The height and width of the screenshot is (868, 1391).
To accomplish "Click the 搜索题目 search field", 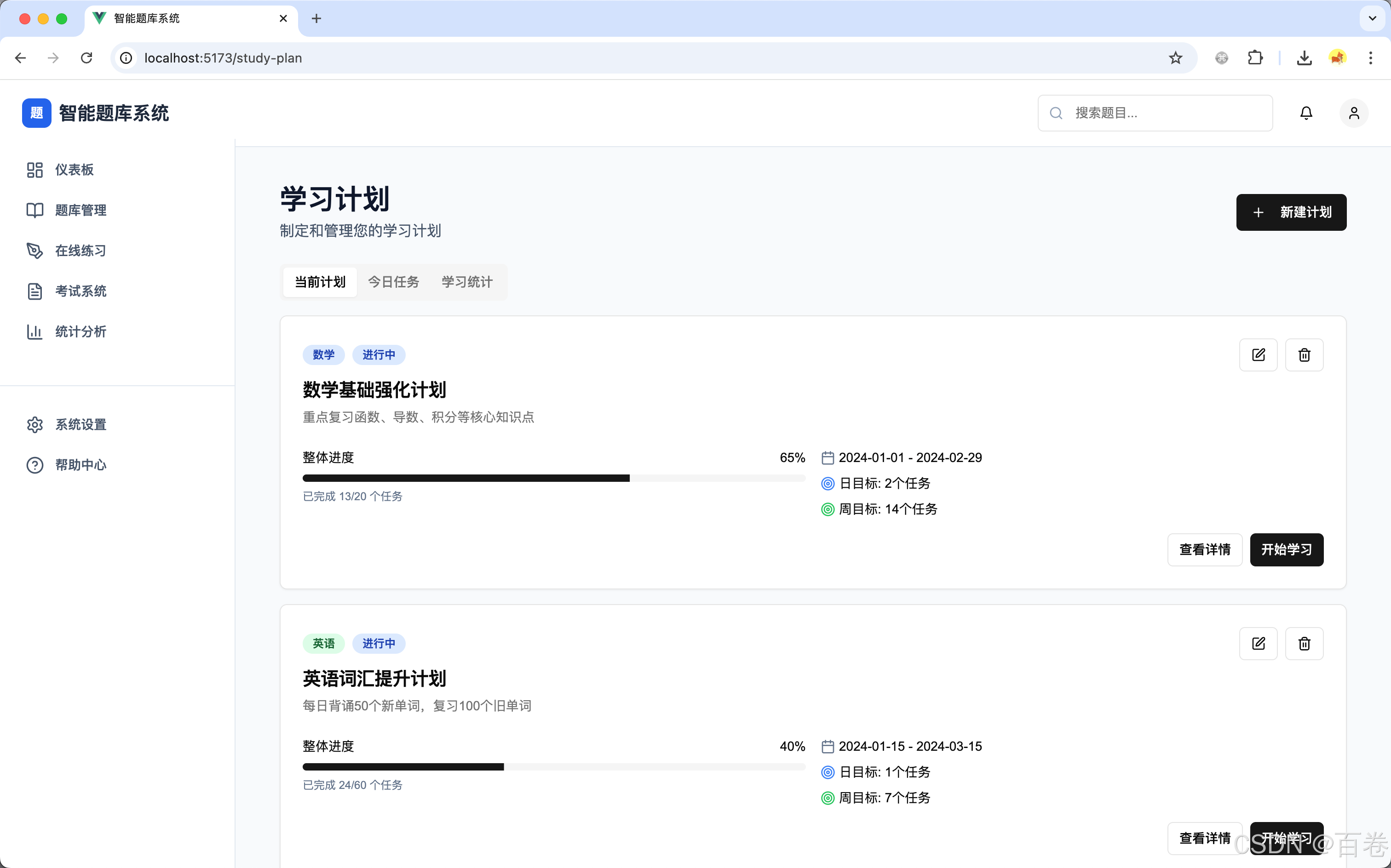I will (1155, 113).
